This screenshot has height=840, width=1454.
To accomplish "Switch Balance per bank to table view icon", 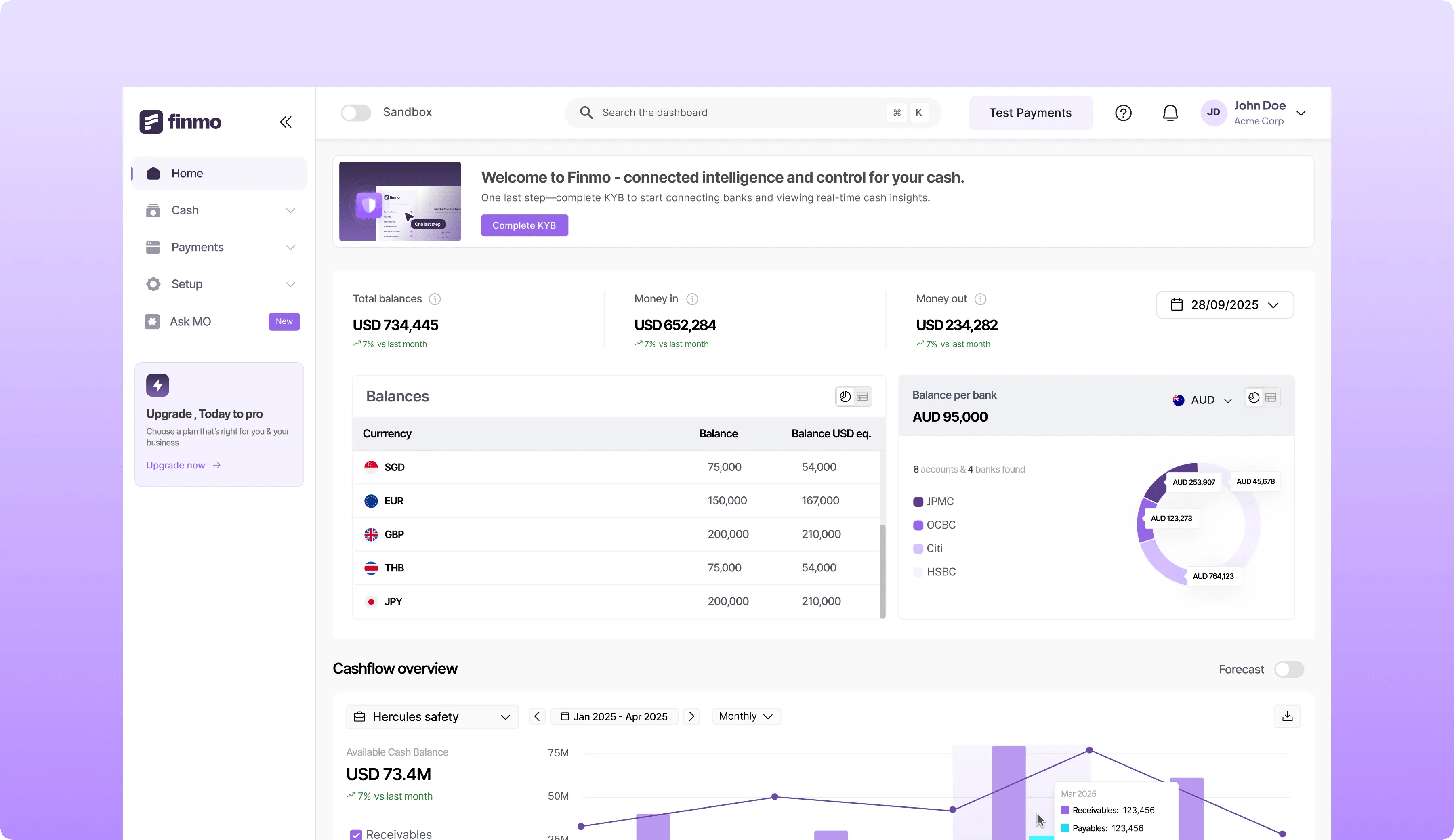I will point(1271,397).
